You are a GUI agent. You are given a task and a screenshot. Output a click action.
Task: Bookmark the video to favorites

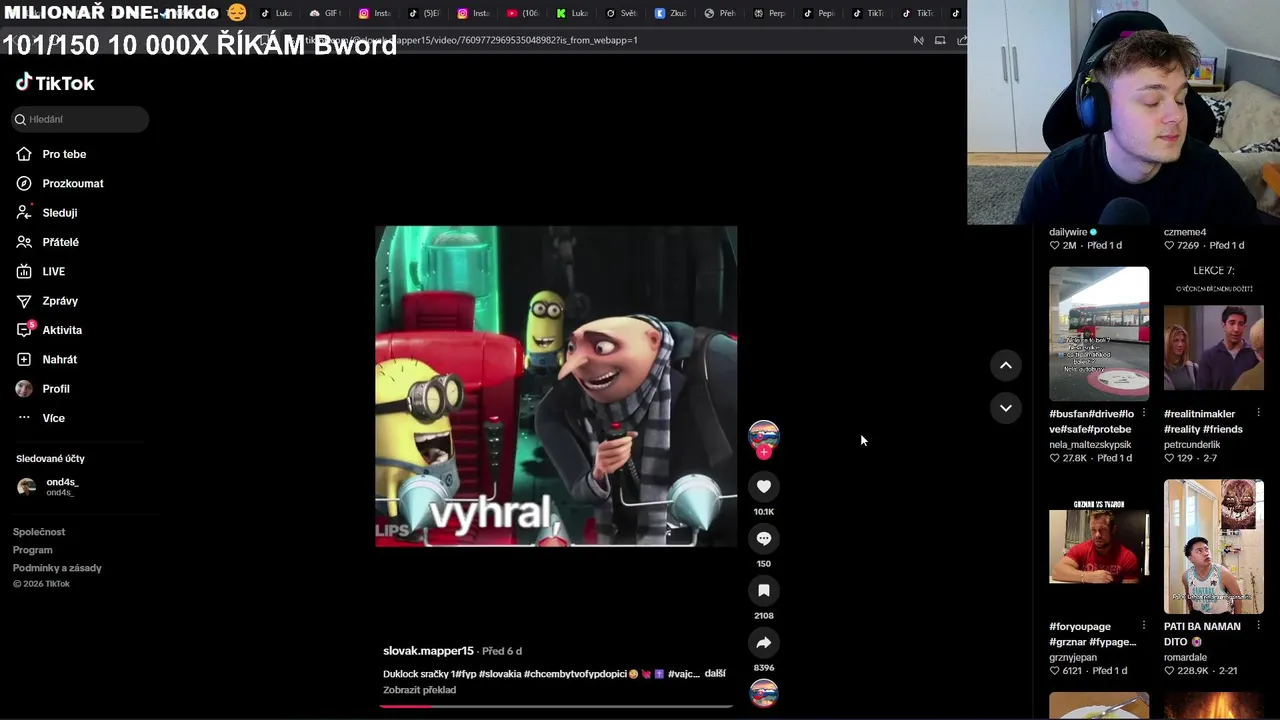[764, 590]
